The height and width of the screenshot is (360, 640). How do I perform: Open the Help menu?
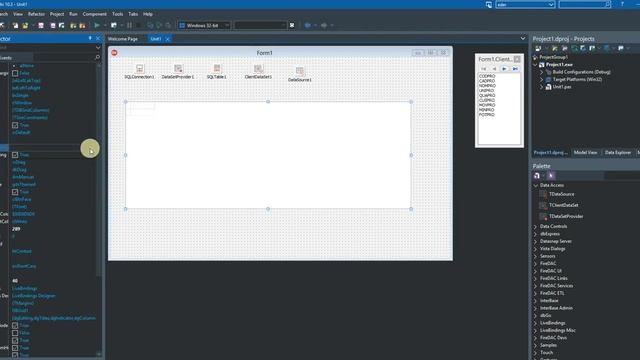(x=148, y=14)
